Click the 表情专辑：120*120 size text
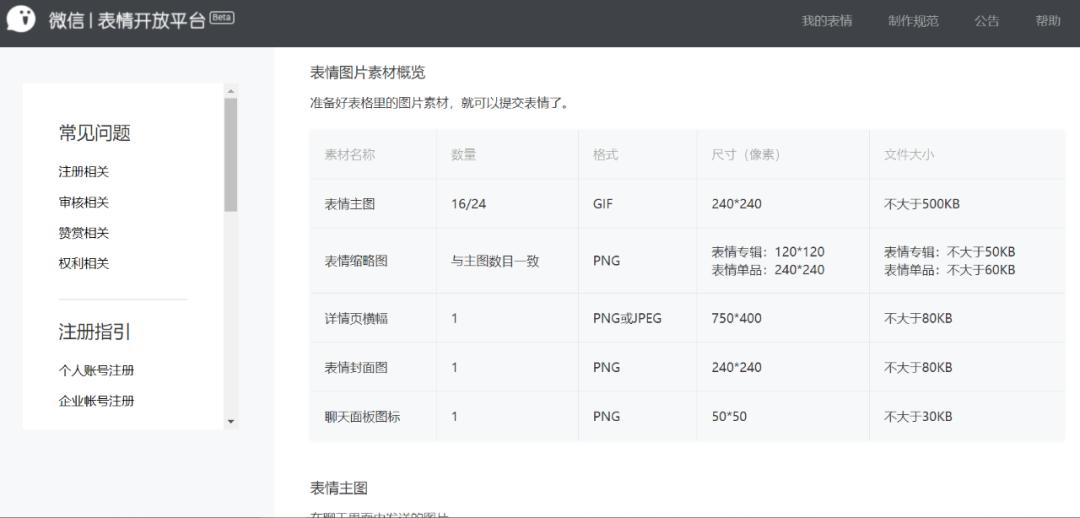Screen dimensions: 1080x518 768,252
